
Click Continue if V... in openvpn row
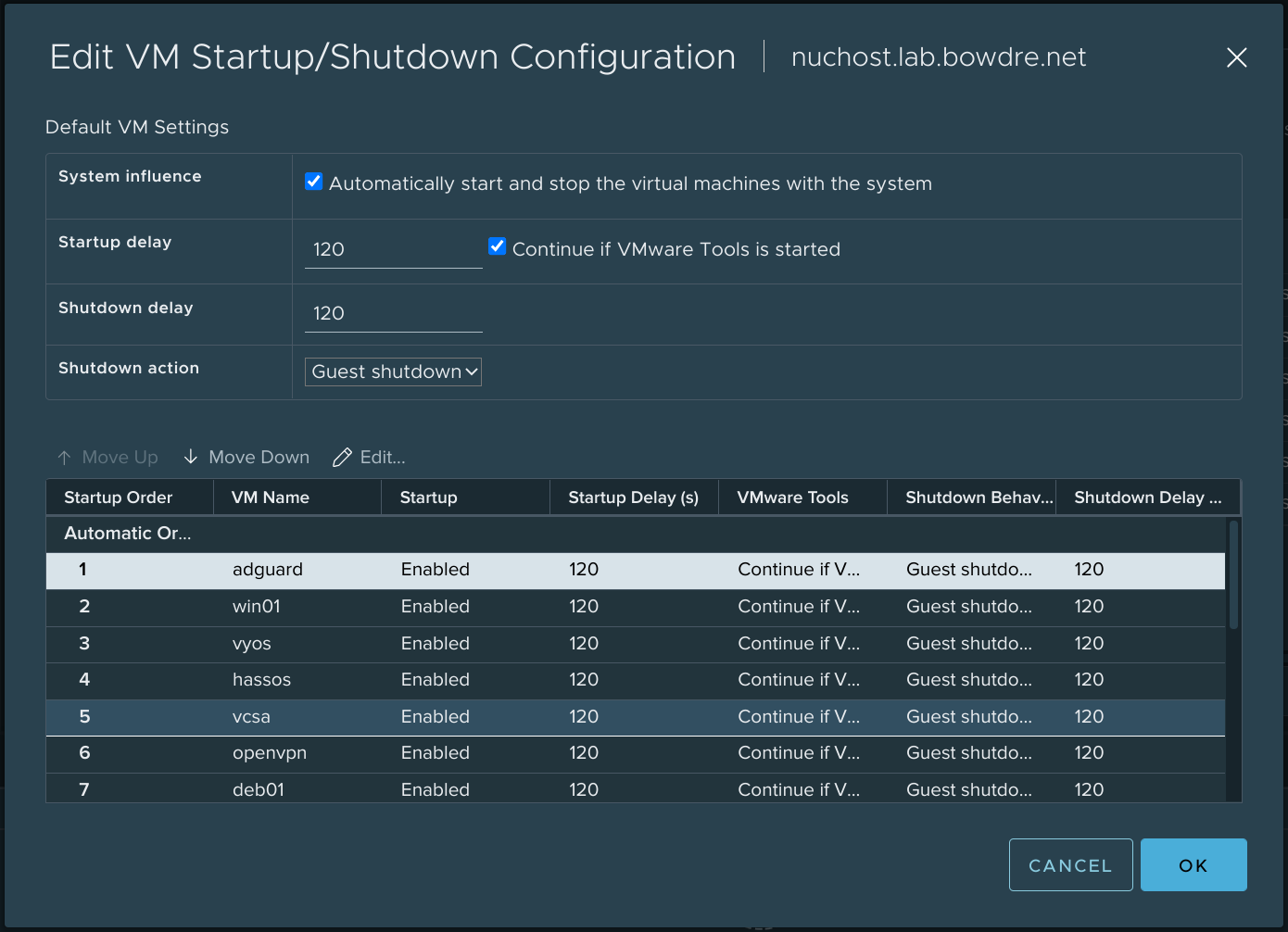(x=799, y=753)
